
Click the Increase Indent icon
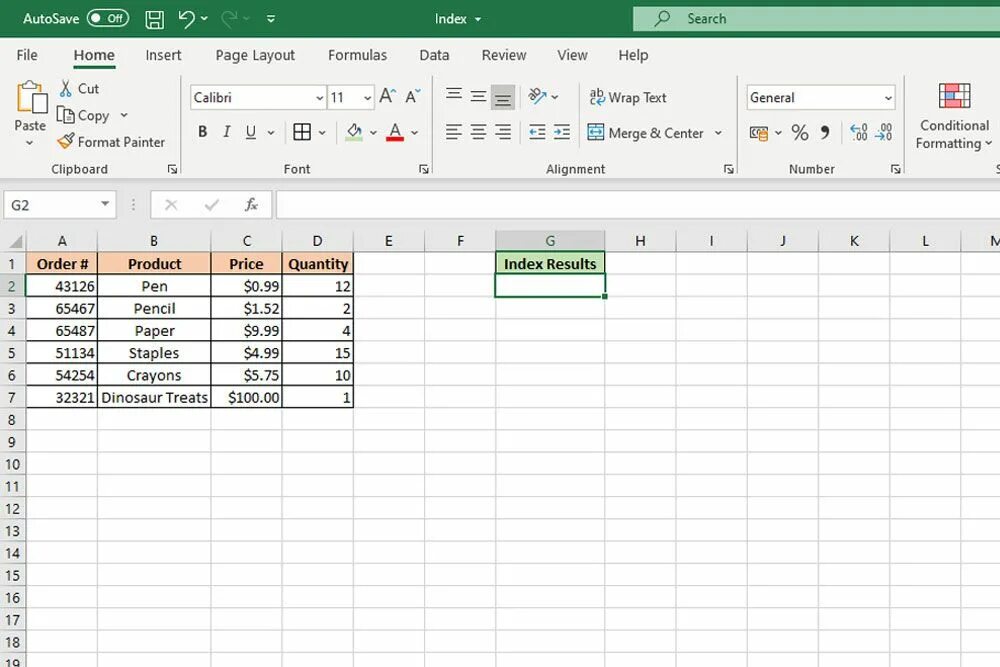562,132
